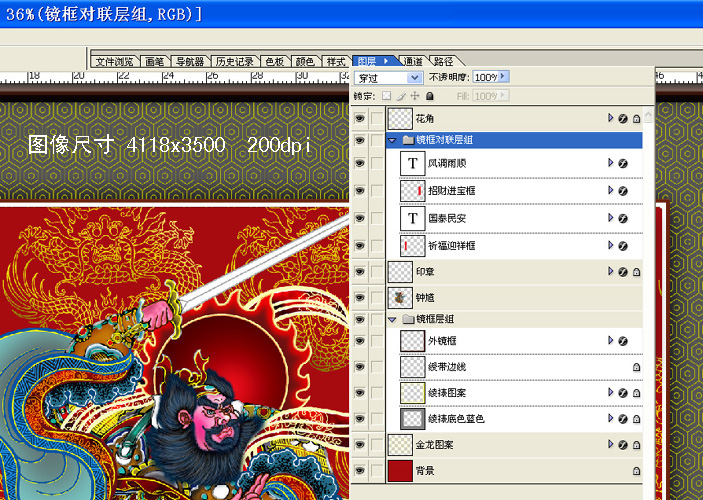Viewport: 703px width, 500px height.
Task: Select the 祈福迎祥框 layer name
Action: [451, 246]
